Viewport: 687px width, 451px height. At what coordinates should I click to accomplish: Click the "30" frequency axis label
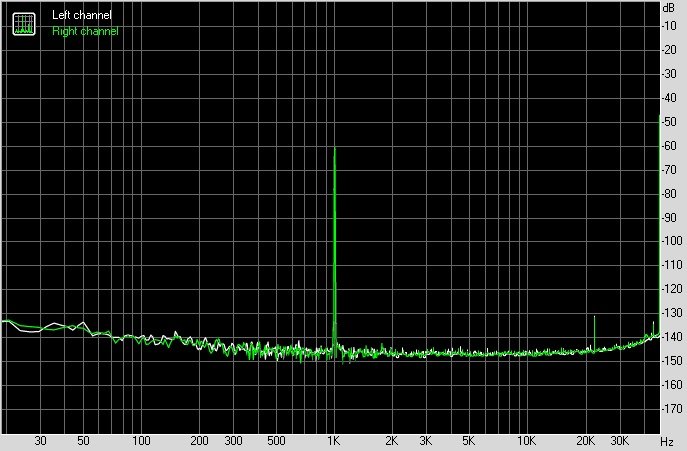(40, 440)
